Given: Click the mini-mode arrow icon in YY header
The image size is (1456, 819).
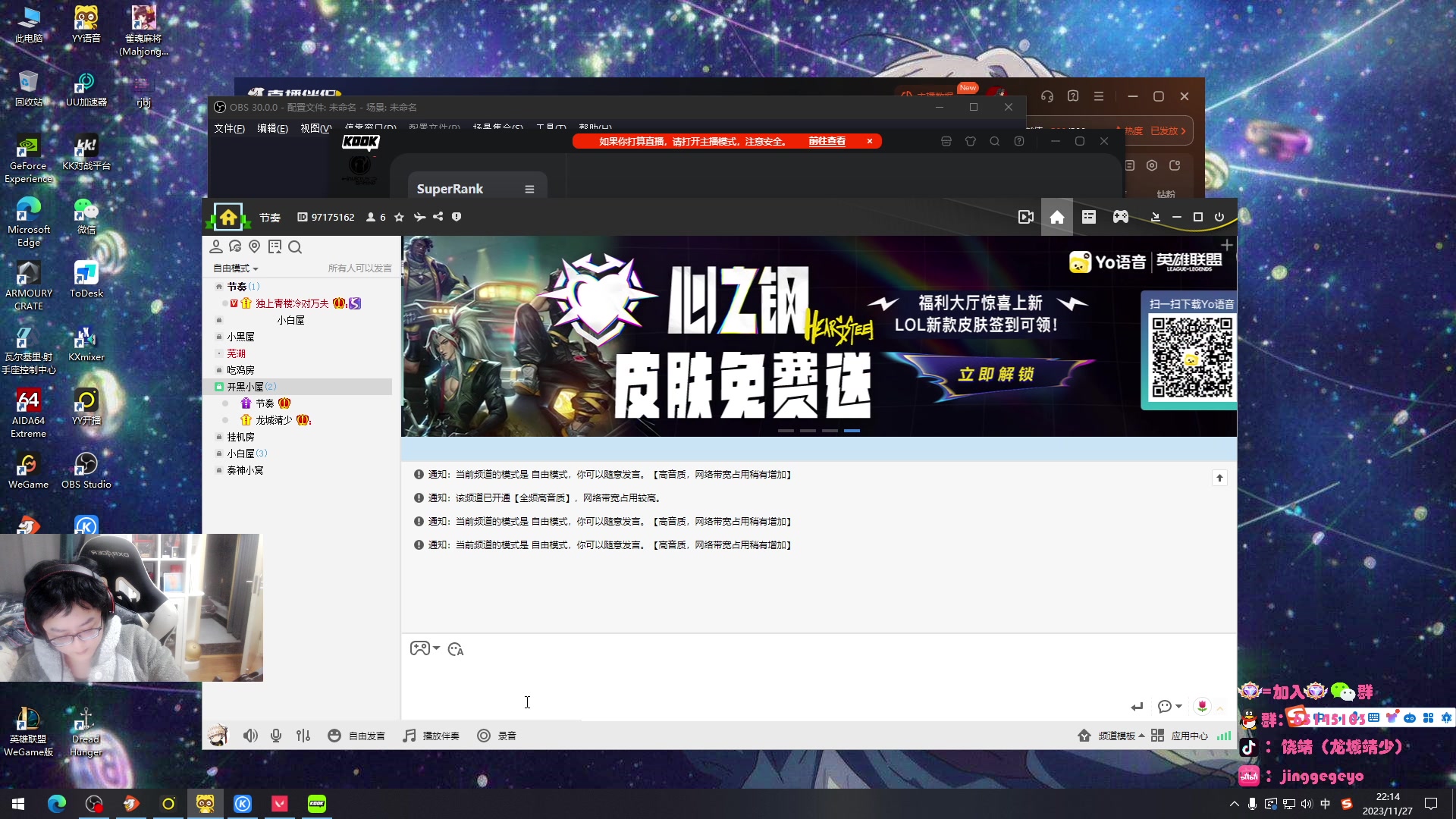Looking at the screenshot, I should click(x=1156, y=218).
